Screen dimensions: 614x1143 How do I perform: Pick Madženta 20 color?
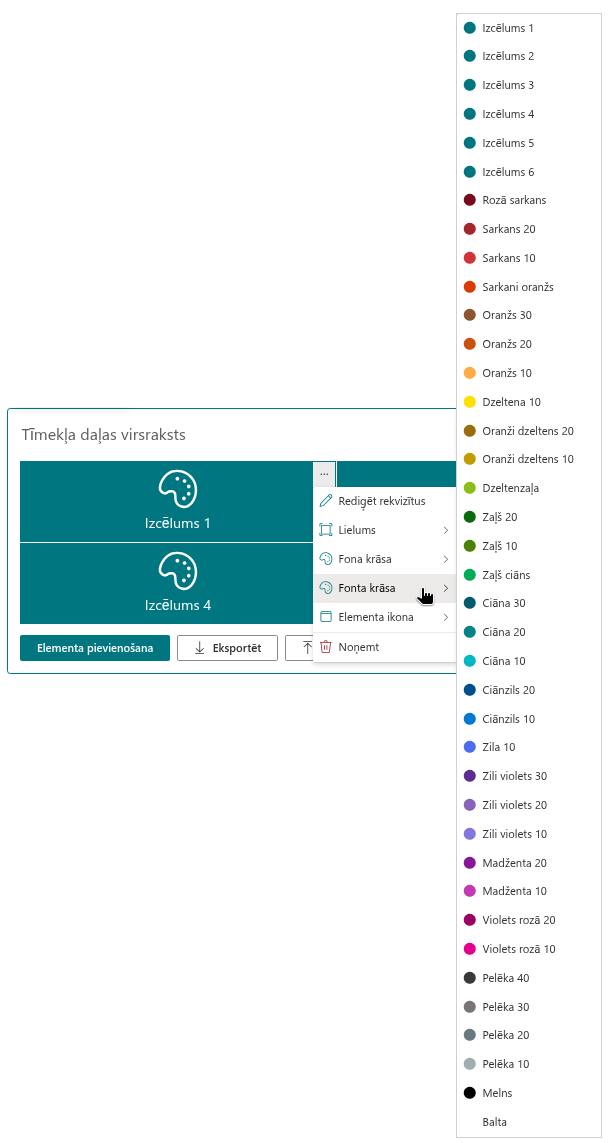click(529, 863)
